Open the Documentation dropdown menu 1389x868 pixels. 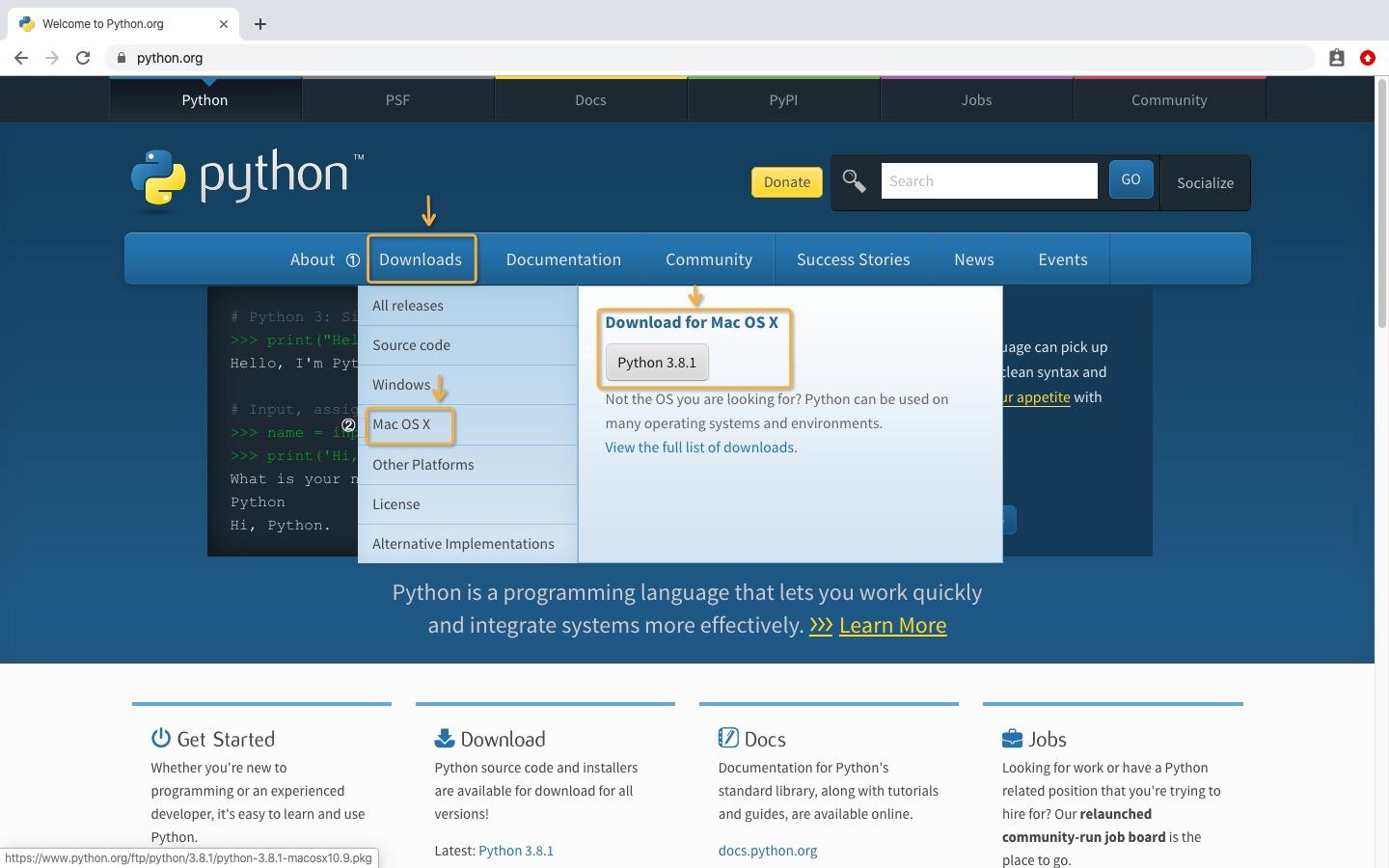tap(563, 258)
